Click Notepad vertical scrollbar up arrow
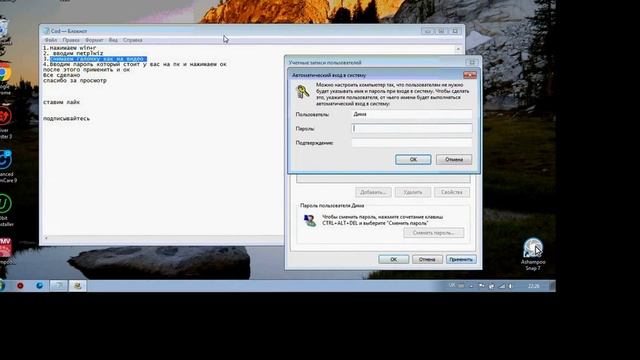The width and height of the screenshot is (640, 360). click(458, 49)
